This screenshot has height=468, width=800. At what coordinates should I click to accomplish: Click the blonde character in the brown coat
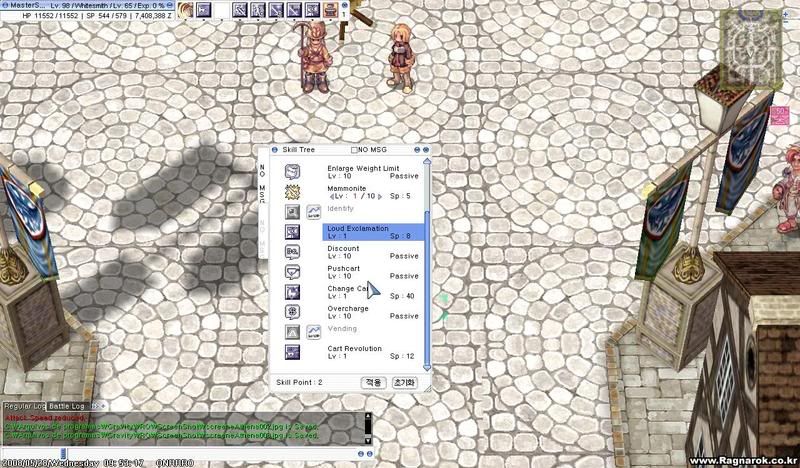click(402, 59)
